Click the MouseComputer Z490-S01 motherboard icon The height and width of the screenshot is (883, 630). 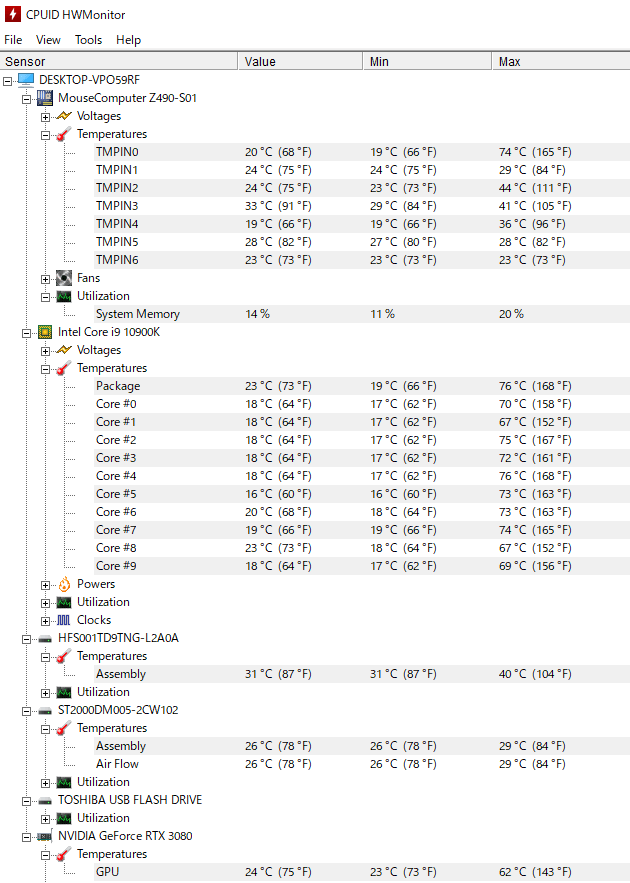pos(45,98)
